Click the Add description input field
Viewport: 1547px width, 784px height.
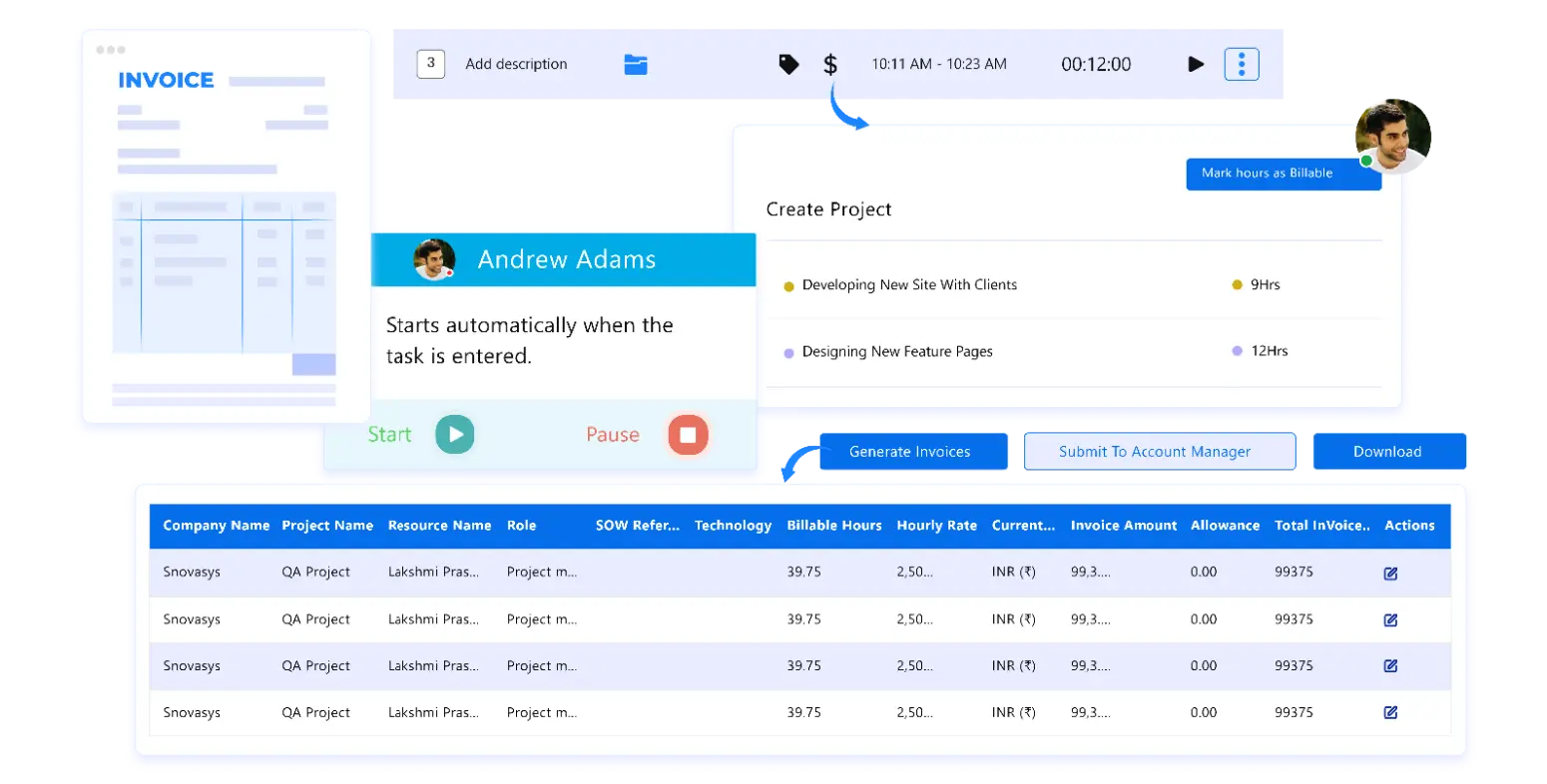[516, 63]
